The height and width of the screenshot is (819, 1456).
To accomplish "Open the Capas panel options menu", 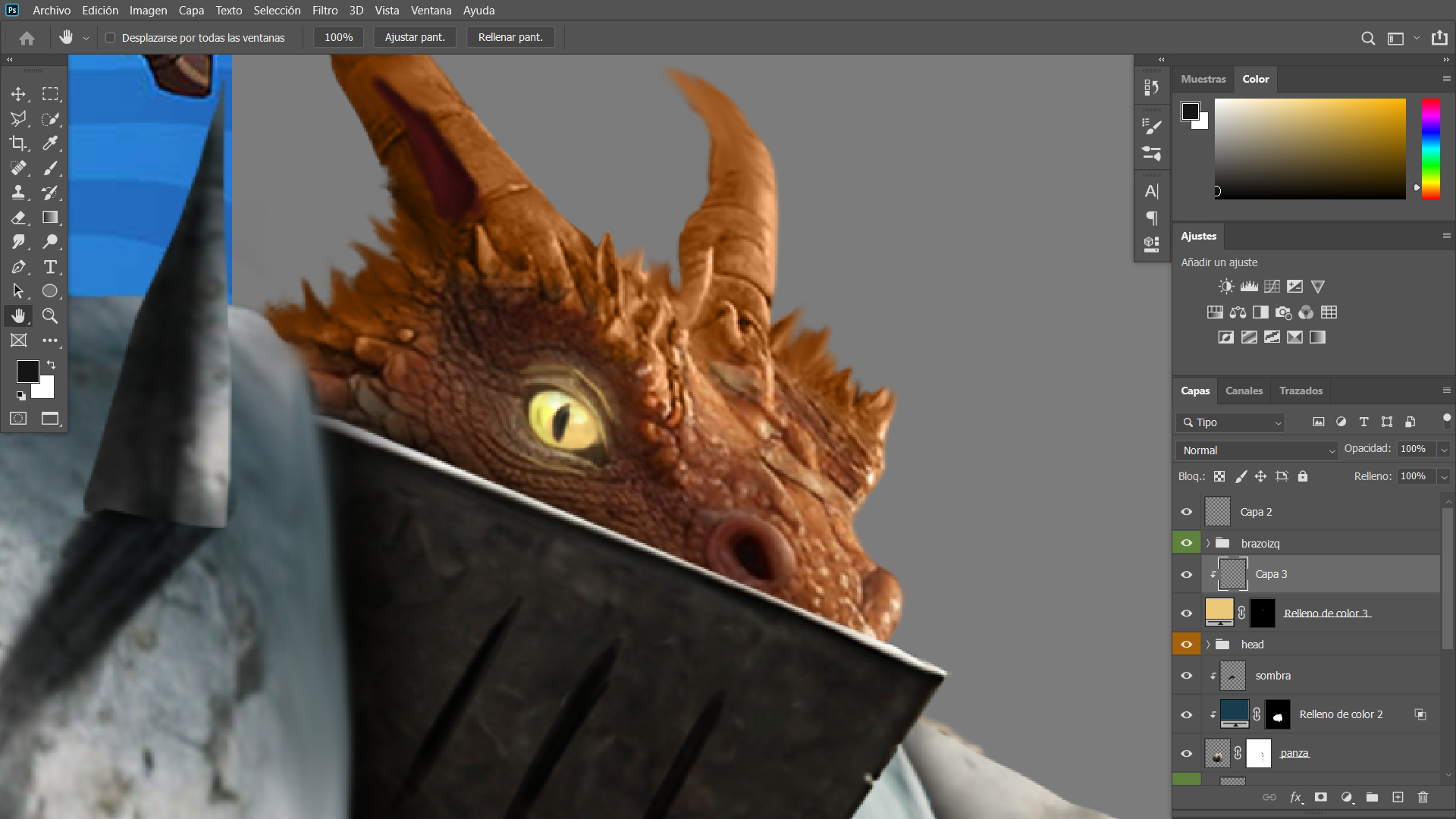I will click(1446, 391).
